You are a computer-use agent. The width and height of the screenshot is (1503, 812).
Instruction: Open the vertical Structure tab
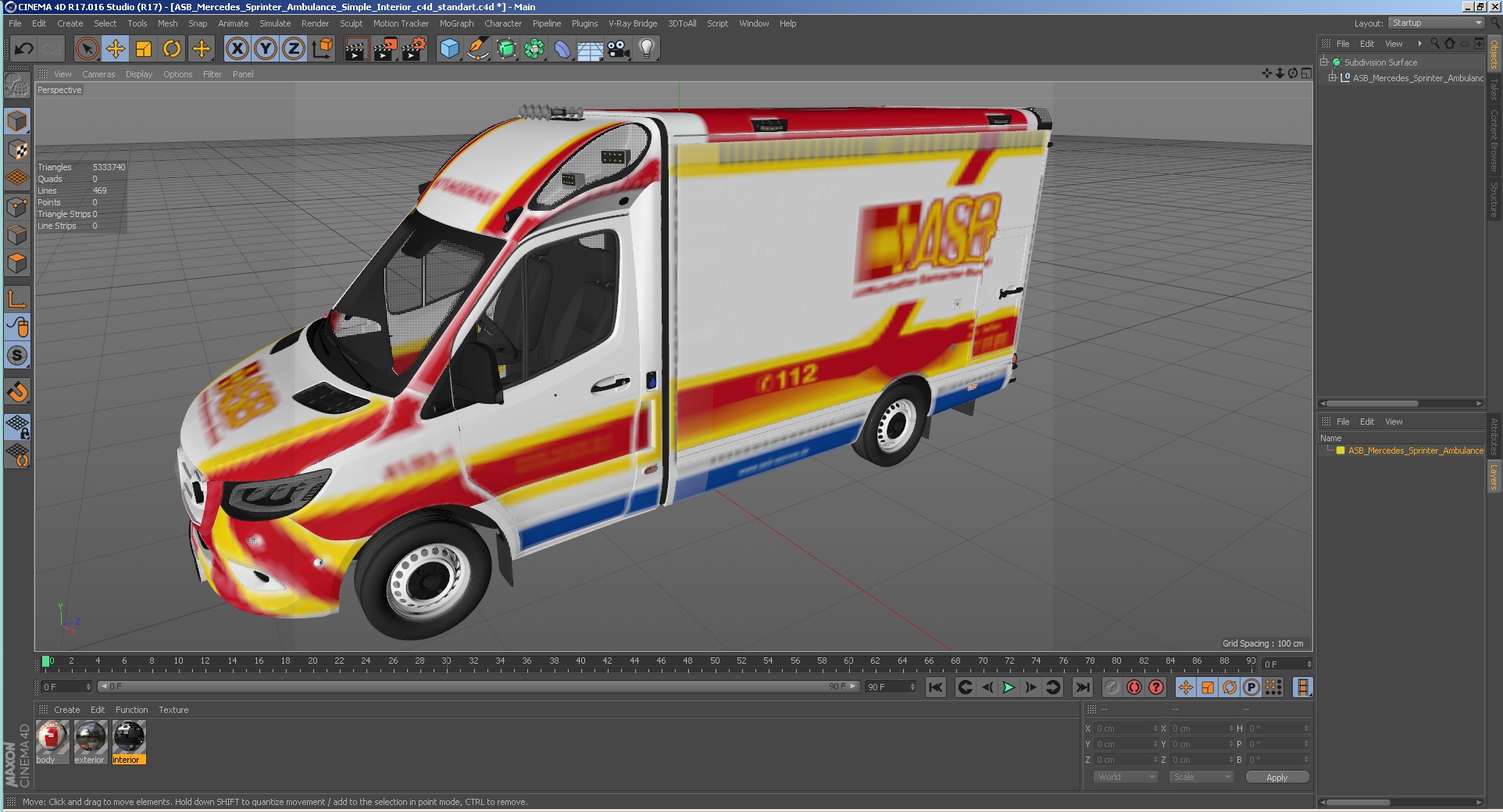(x=1494, y=199)
